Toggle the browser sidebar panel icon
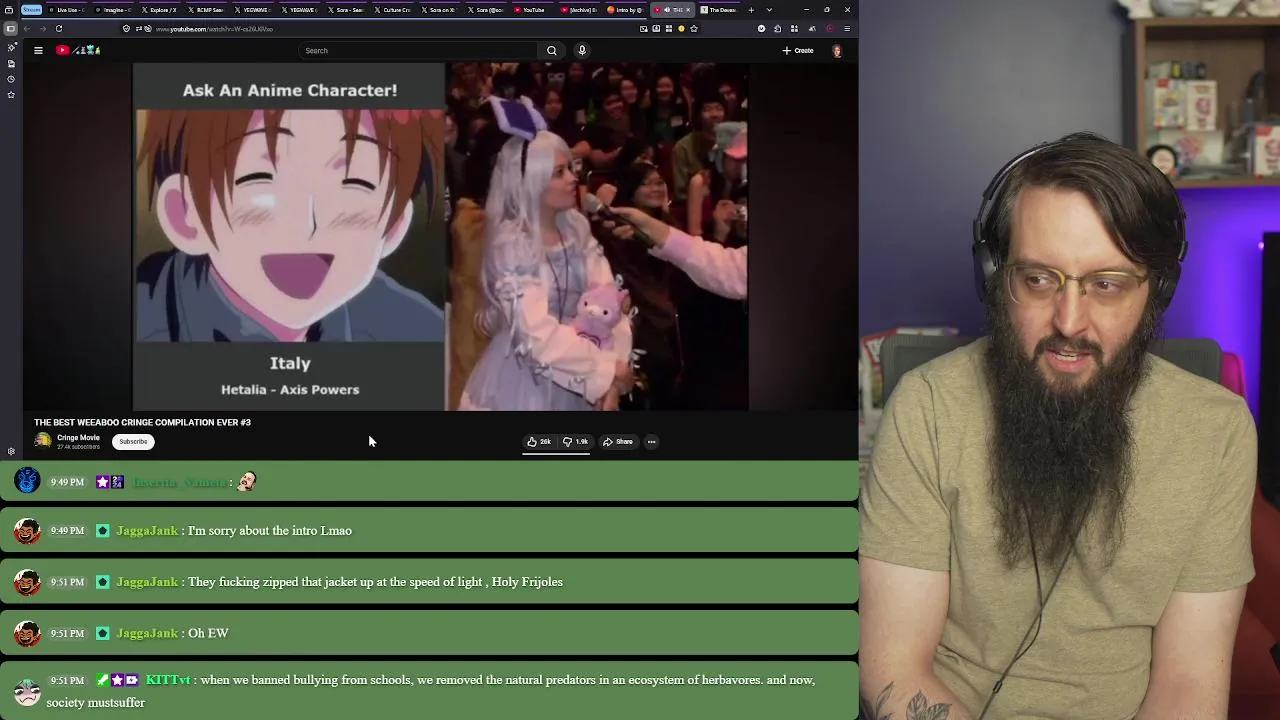1280x720 pixels. pos(10,28)
